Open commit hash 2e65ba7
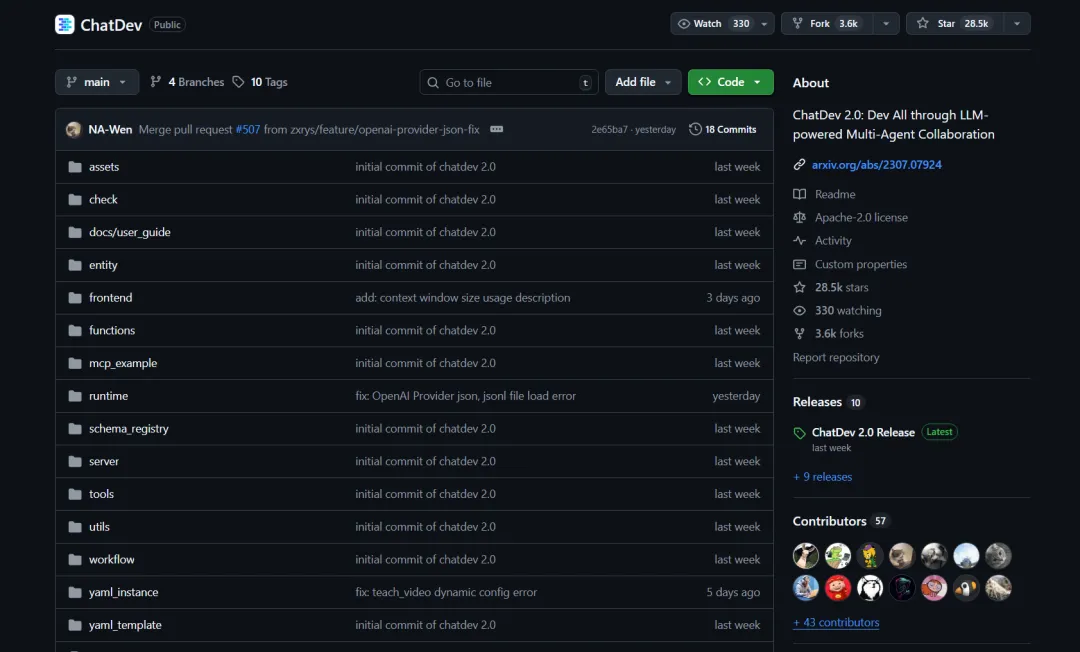Image resolution: width=1080 pixels, height=652 pixels. pyautogui.click(x=609, y=129)
